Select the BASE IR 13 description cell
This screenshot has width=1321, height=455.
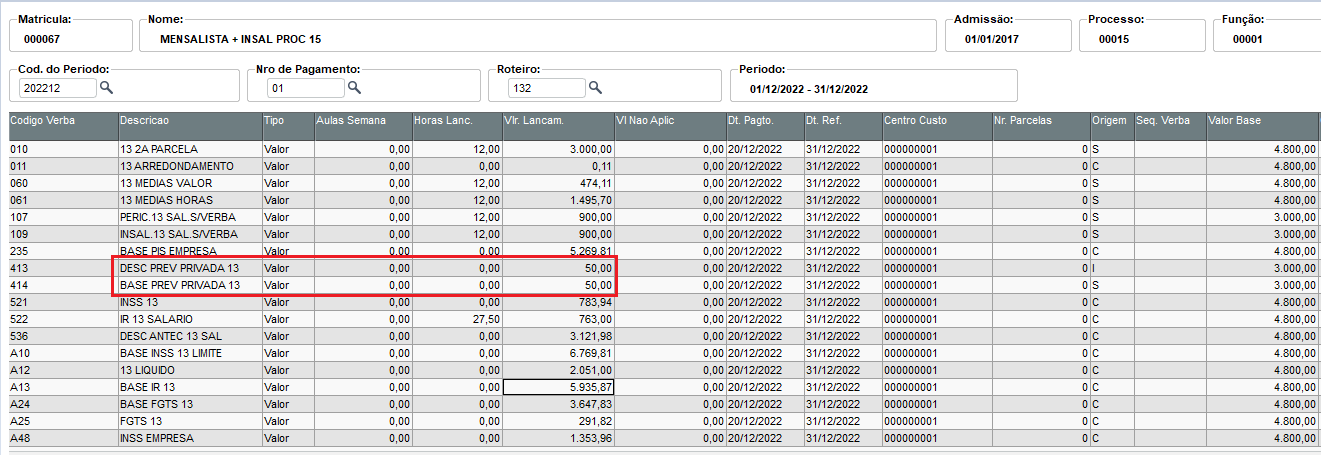(190, 387)
